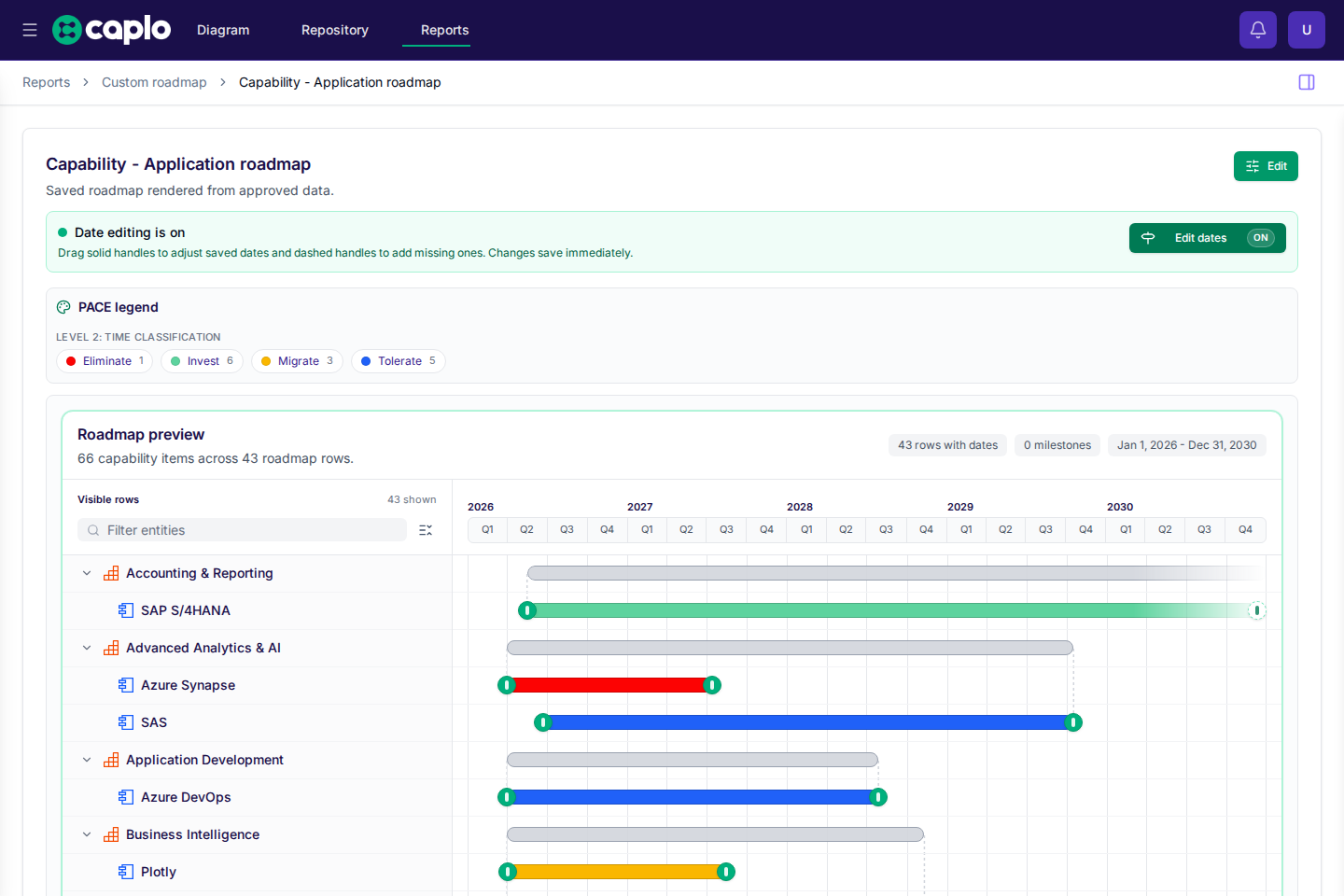Click the SAS end date handle

[x=1073, y=722]
